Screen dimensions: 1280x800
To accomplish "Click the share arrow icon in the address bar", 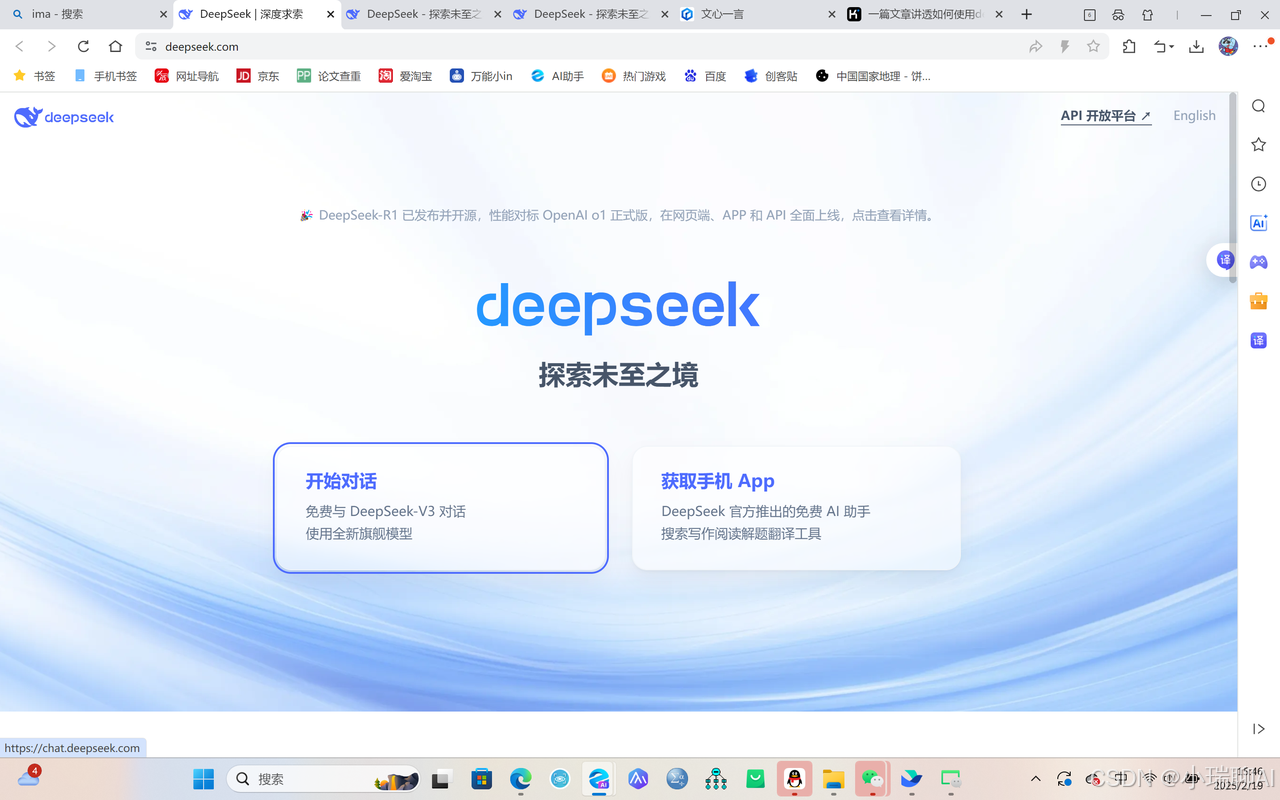I will click(x=1036, y=46).
